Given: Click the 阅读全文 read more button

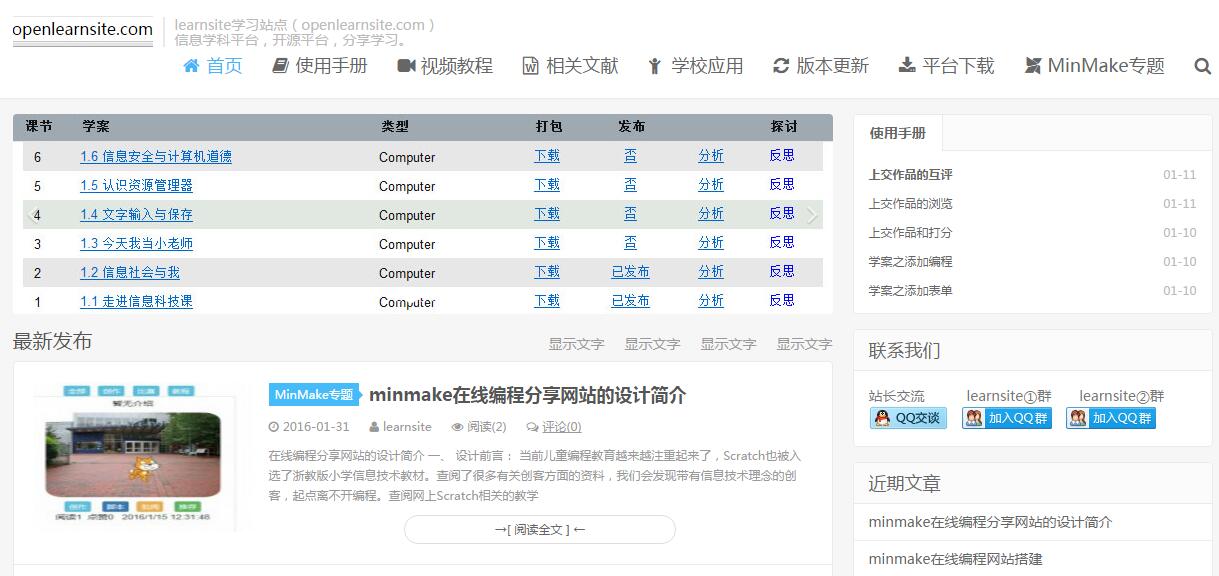Looking at the screenshot, I should [x=540, y=530].
